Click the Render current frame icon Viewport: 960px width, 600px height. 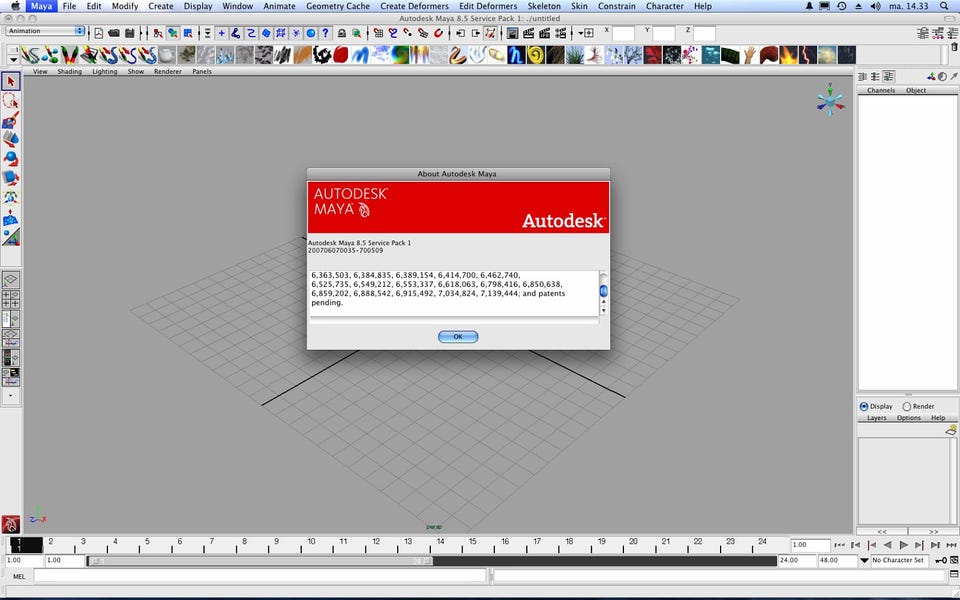pos(528,33)
